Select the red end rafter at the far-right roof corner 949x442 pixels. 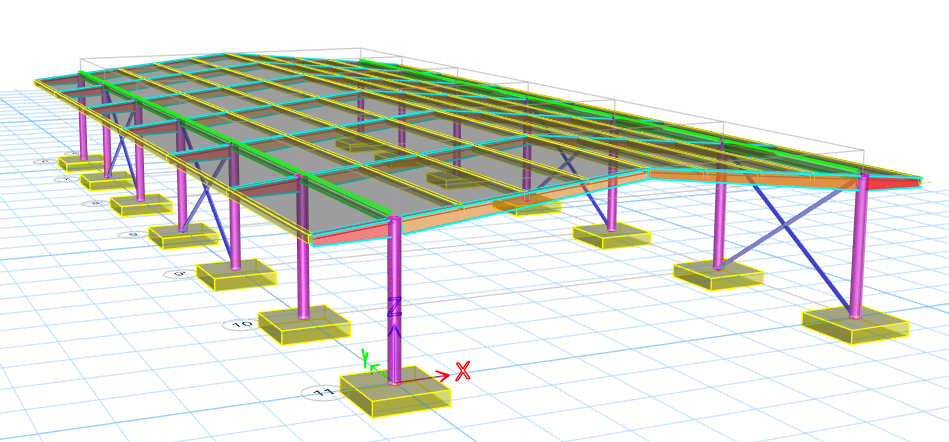click(x=895, y=182)
